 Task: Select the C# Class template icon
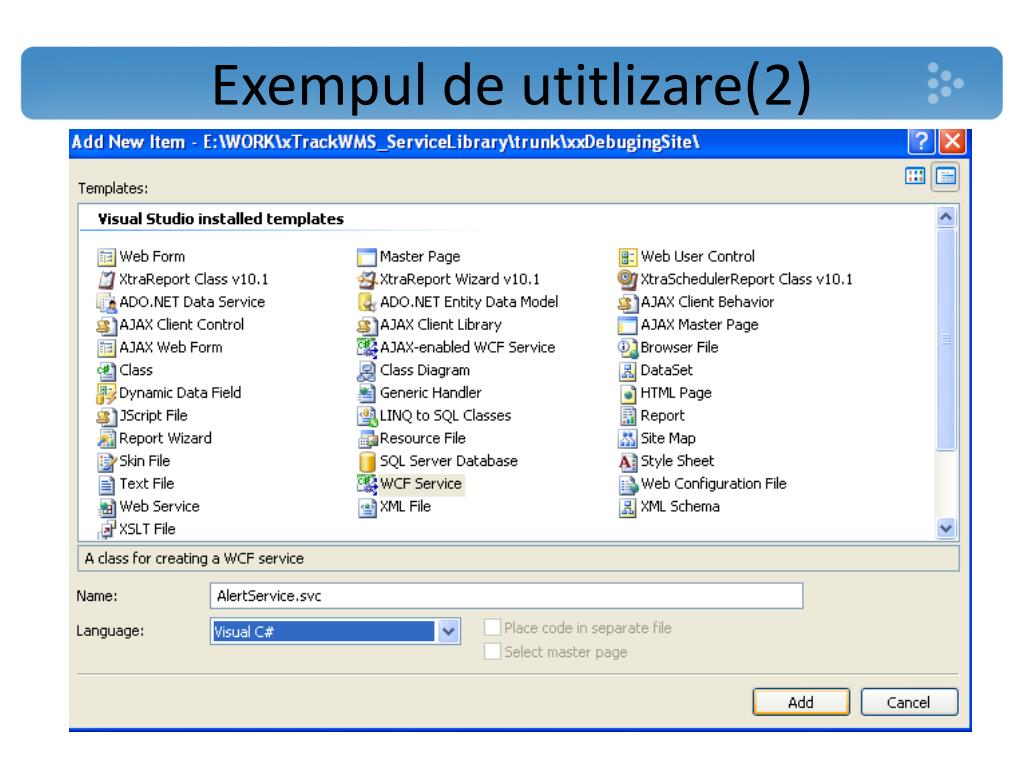[x=106, y=371]
